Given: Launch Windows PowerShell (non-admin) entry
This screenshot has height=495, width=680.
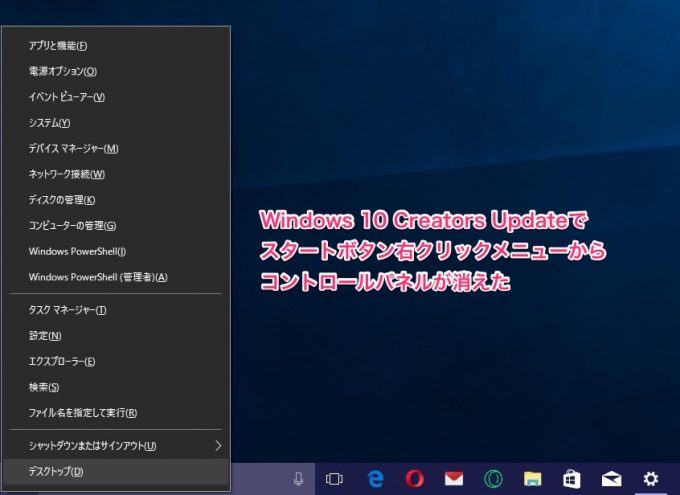Looking at the screenshot, I should [x=116, y=251].
